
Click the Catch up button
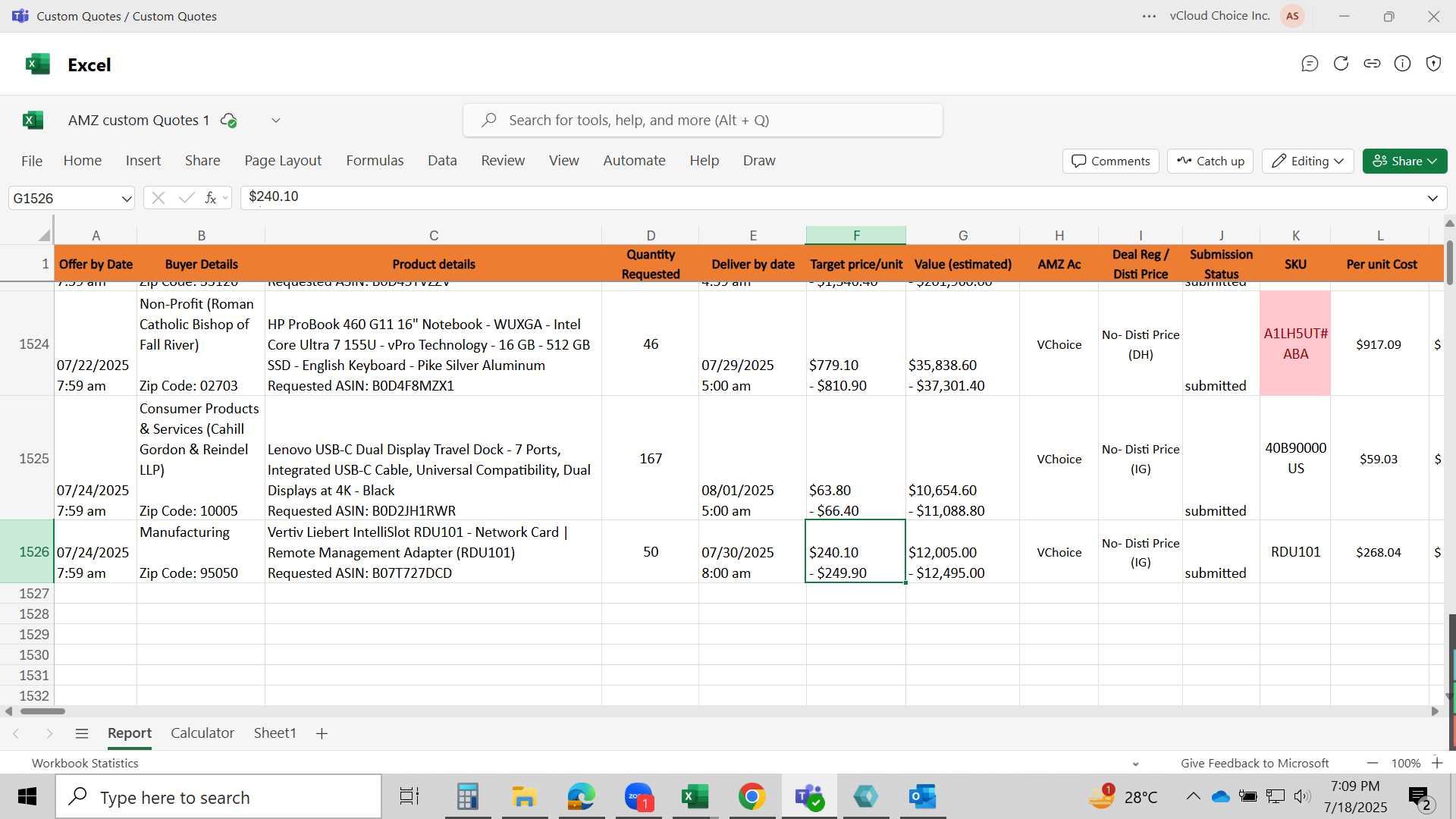point(1210,161)
